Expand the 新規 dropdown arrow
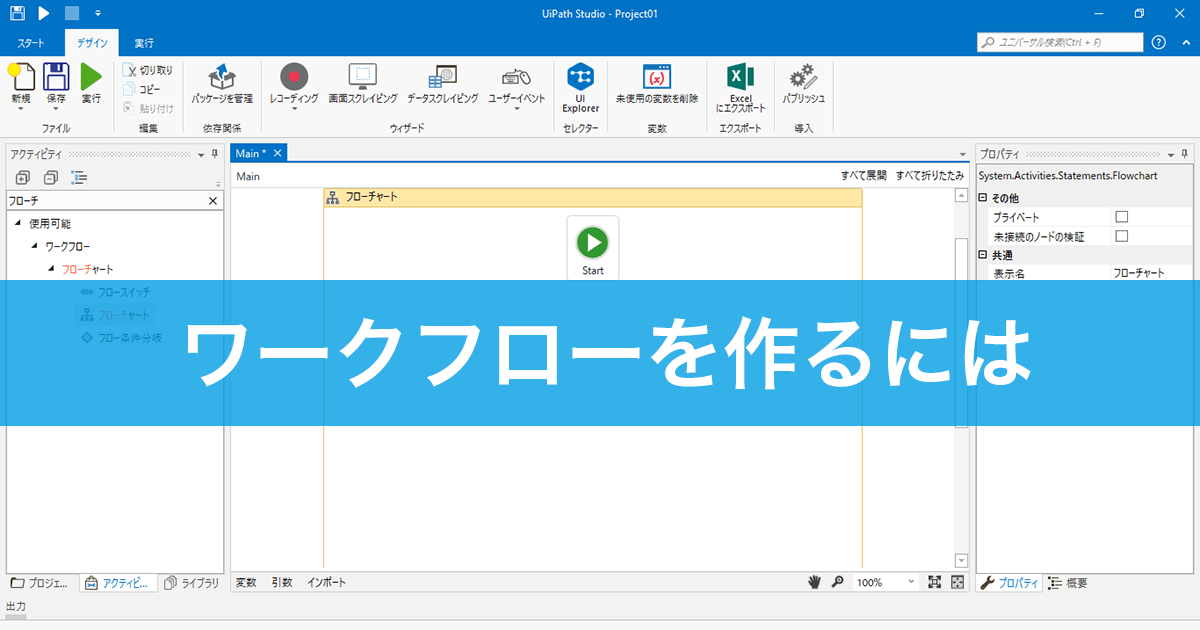 coord(21,109)
